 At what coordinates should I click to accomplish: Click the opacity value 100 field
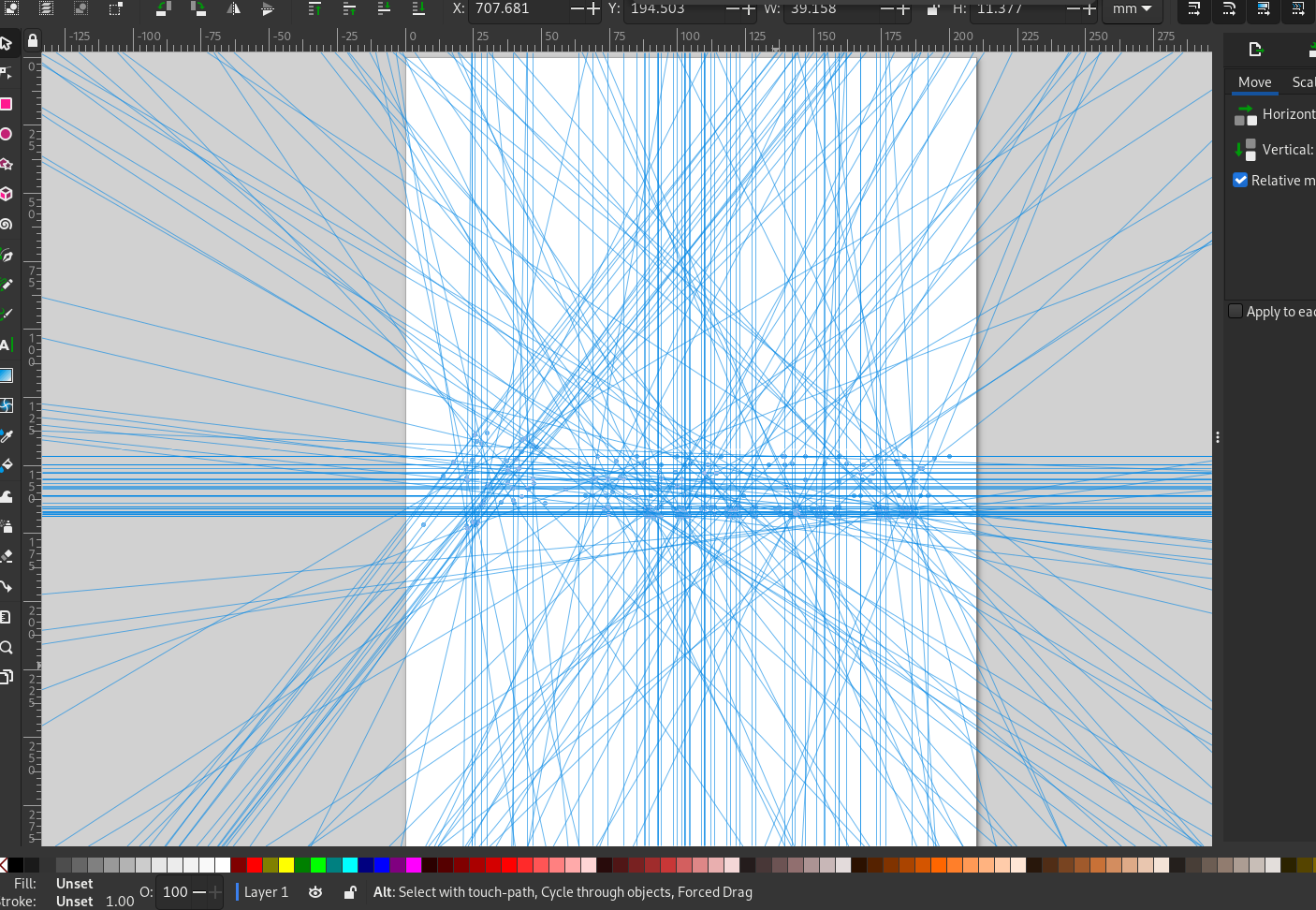tap(175, 892)
